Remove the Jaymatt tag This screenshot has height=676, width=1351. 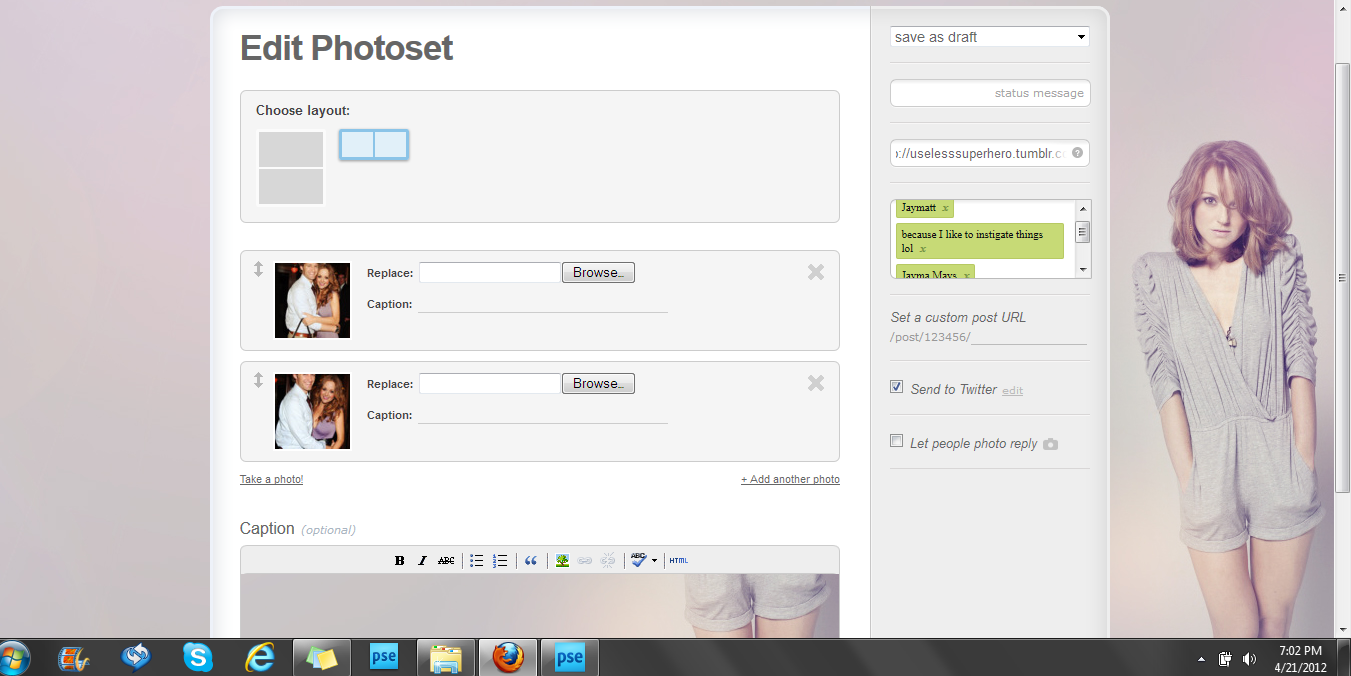945,208
